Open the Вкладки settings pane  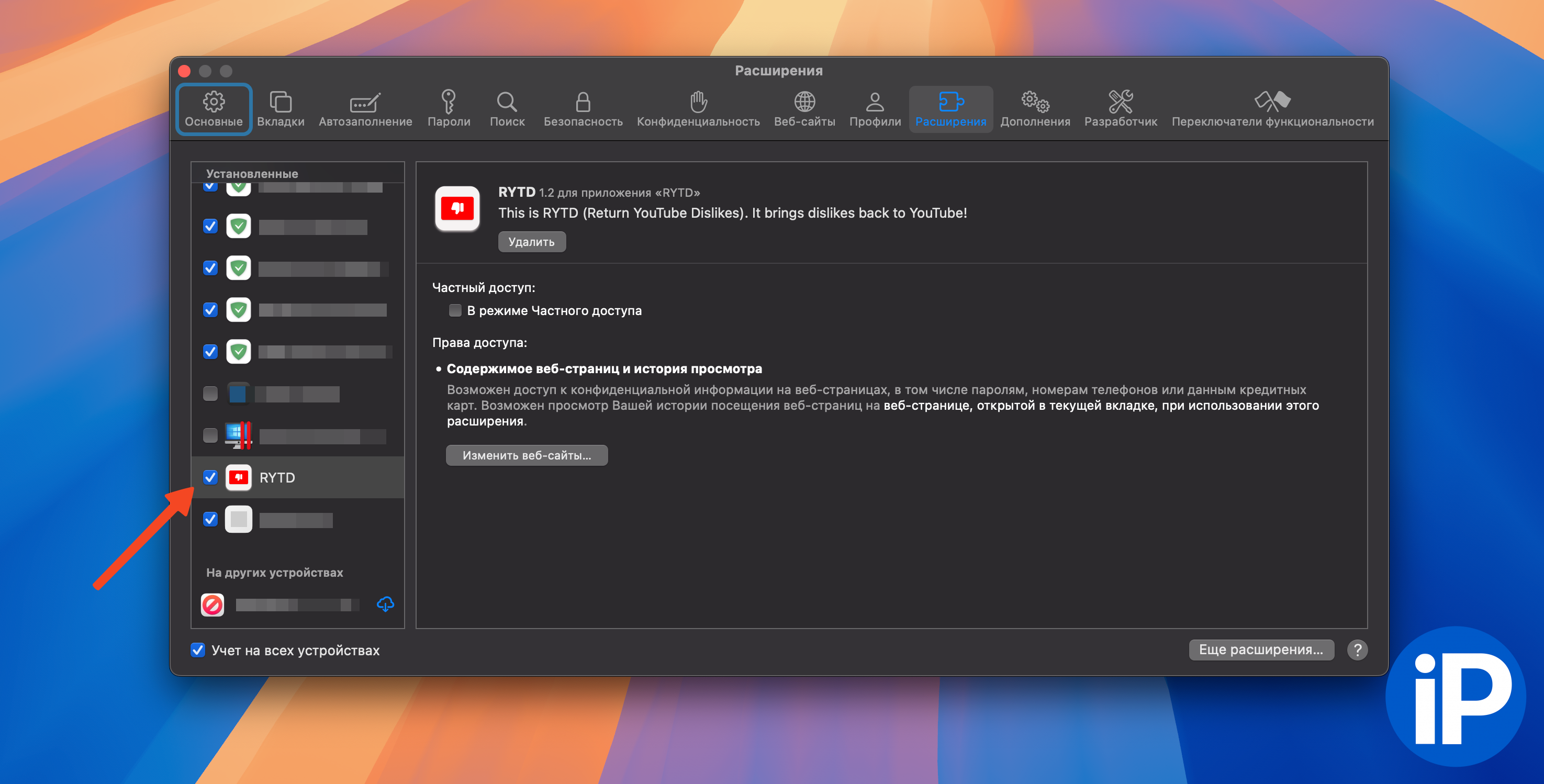(x=281, y=110)
